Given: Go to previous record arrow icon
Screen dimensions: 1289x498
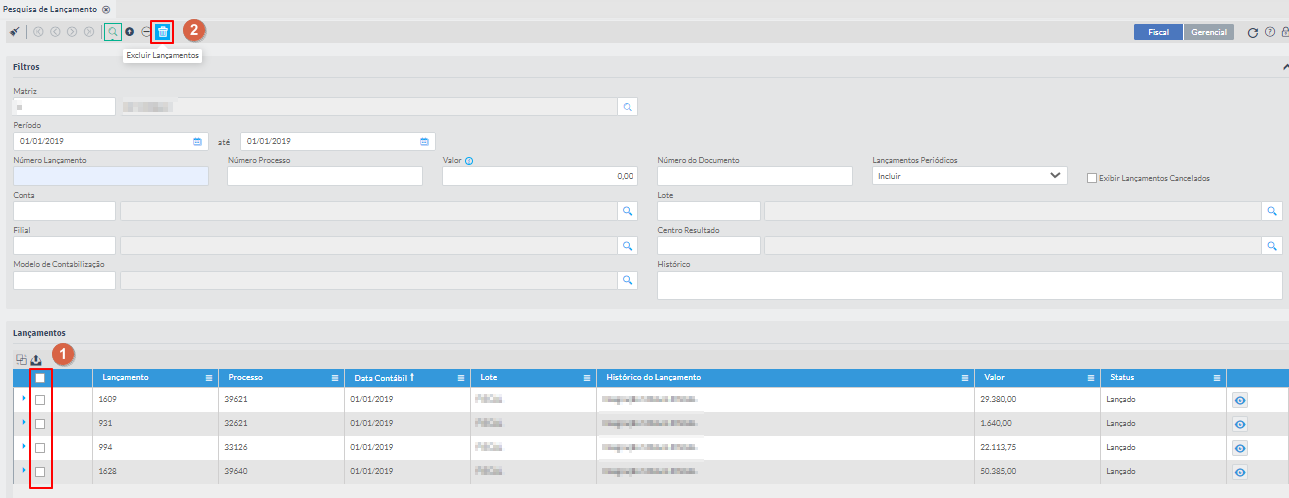Looking at the screenshot, I should coord(55,32).
